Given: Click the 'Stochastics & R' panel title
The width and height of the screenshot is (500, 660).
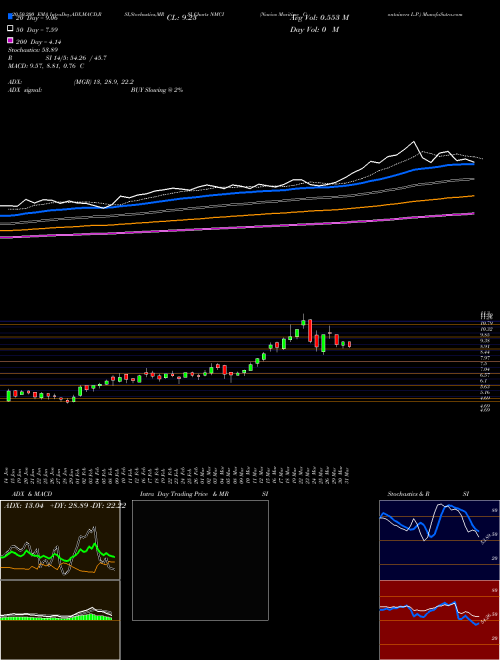Looking at the screenshot, I should pyautogui.click(x=409, y=494).
